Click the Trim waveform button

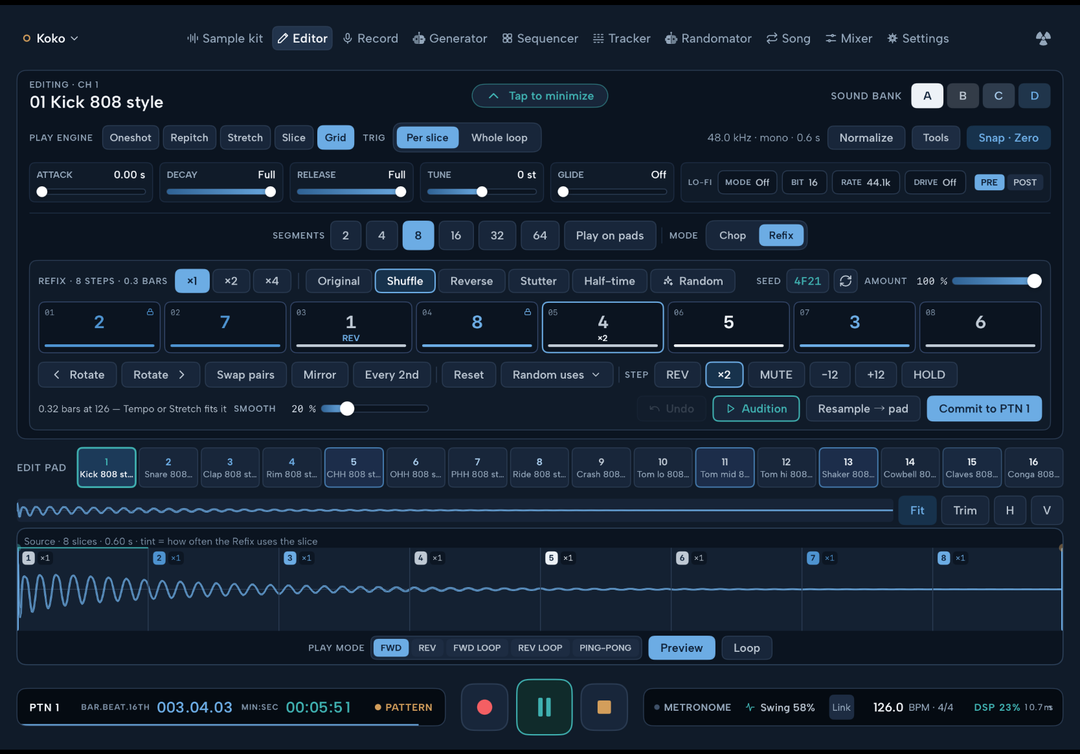point(964,510)
